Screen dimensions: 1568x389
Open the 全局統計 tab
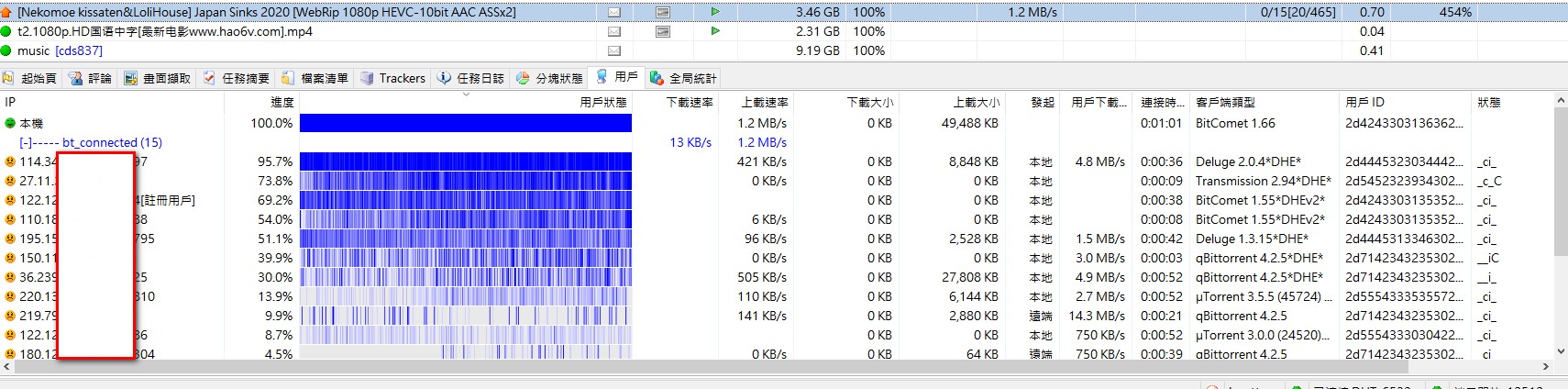(683, 78)
